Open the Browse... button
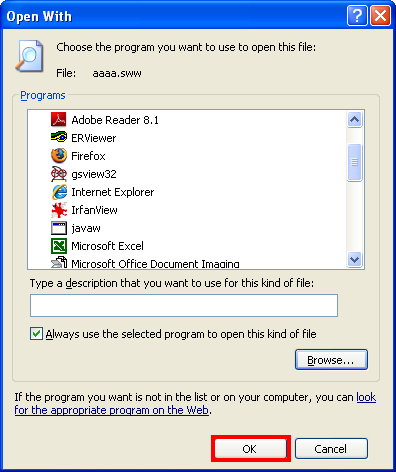Viewport: 396px width, 472px height. 331,360
